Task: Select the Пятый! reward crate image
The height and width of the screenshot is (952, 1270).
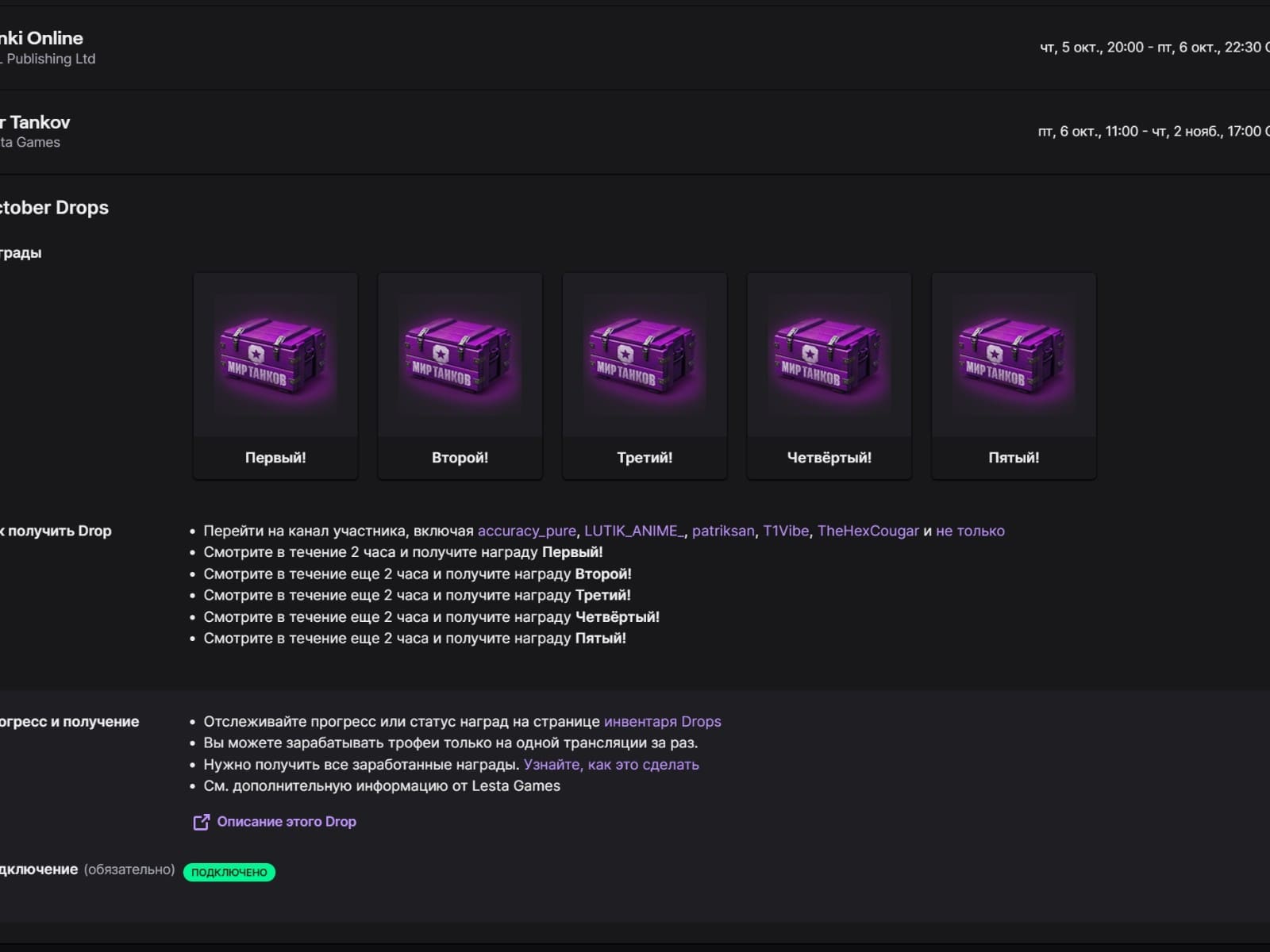Action: click(1014, 355)
